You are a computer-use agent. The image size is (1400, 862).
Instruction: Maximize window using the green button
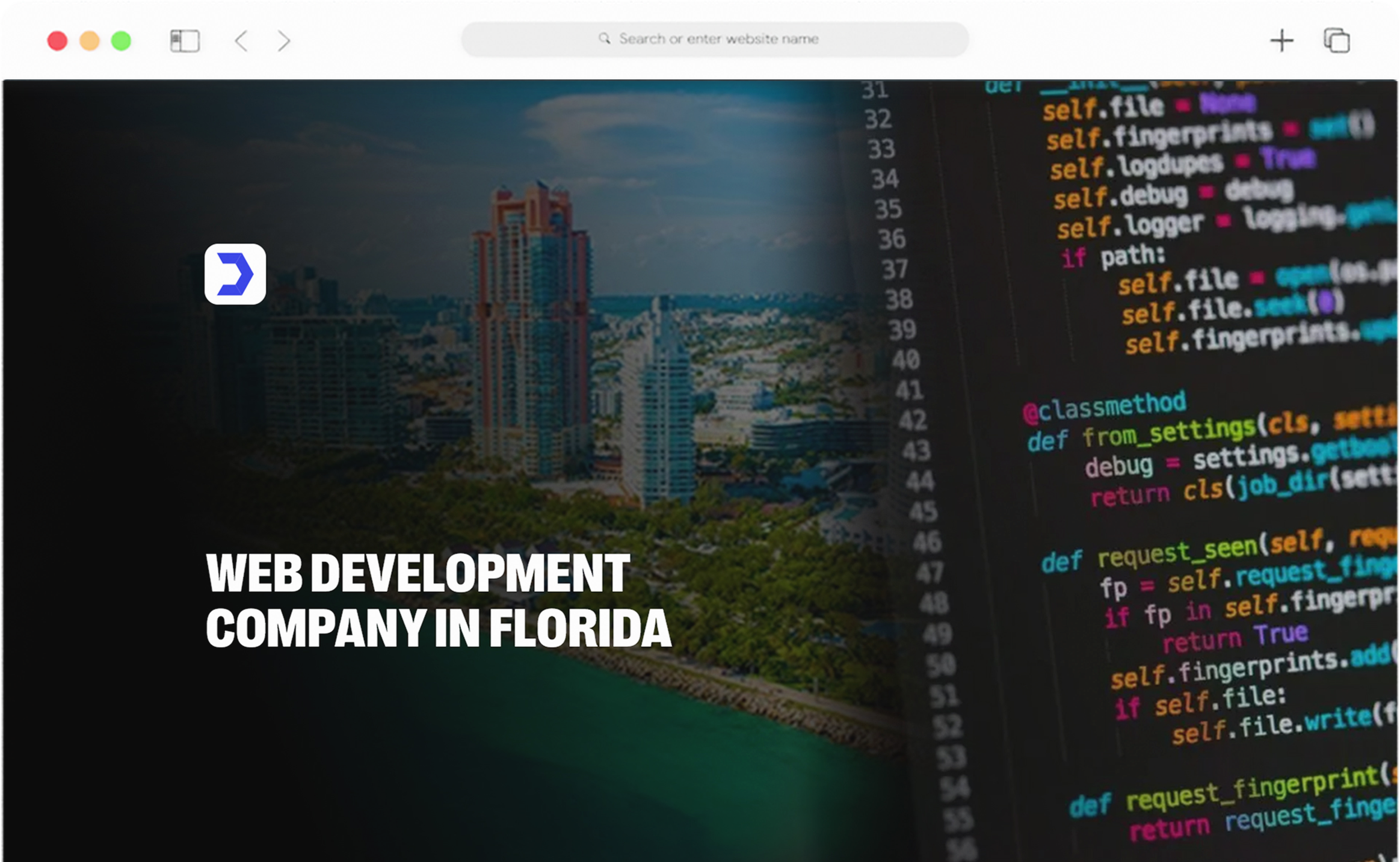(122, 41)
